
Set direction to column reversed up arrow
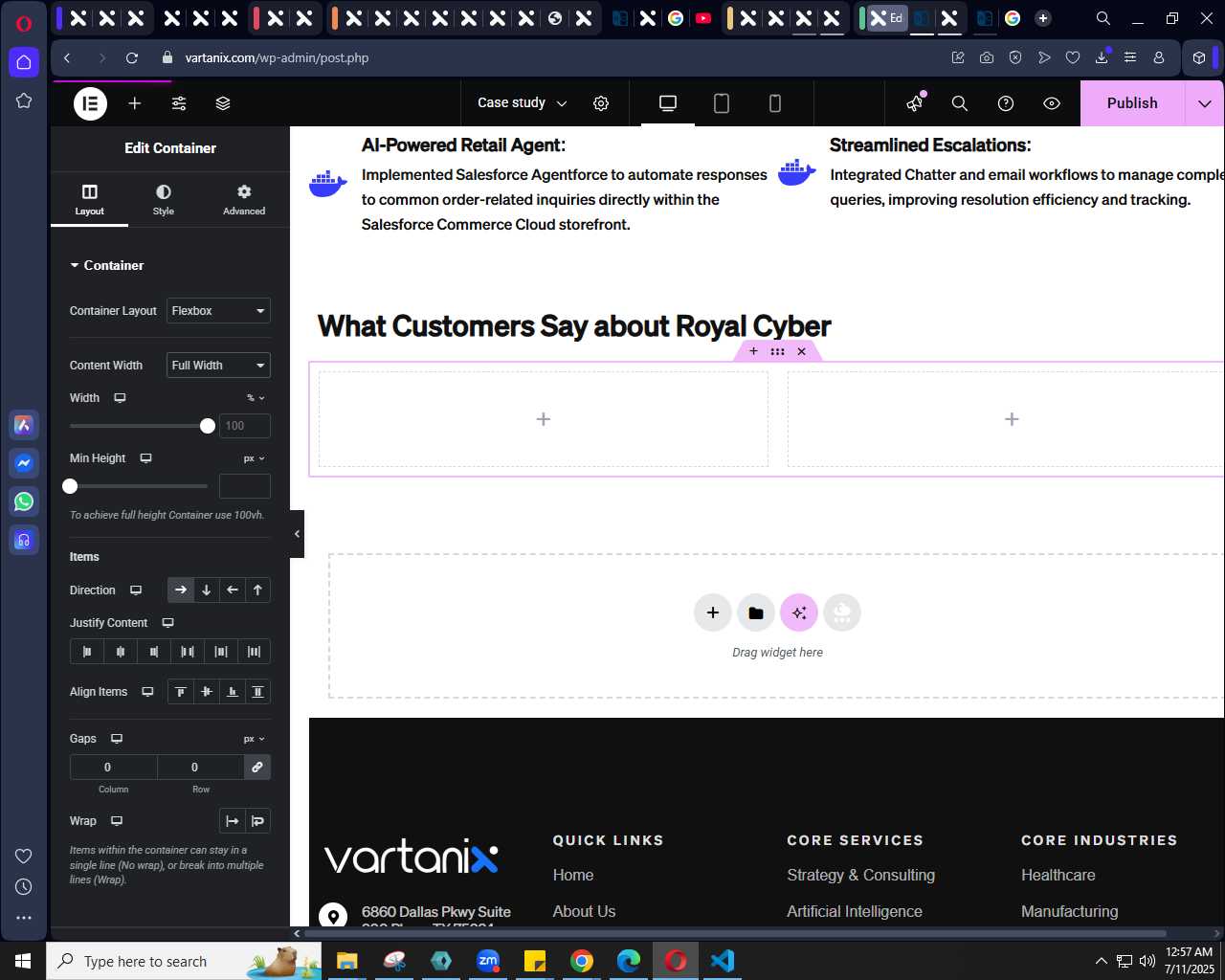257,590
